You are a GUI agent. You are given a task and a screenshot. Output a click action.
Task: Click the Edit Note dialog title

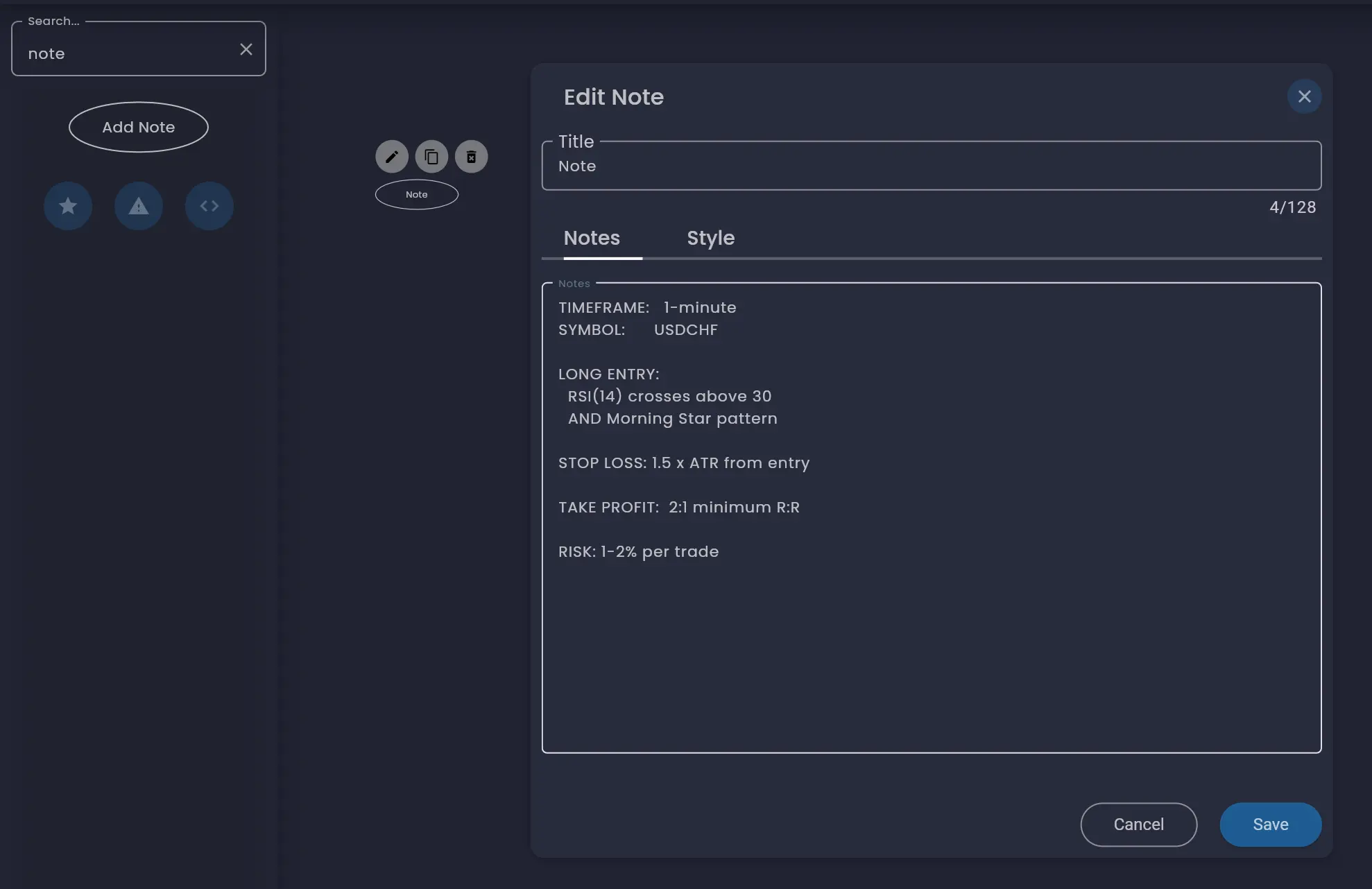pos(613,97)
